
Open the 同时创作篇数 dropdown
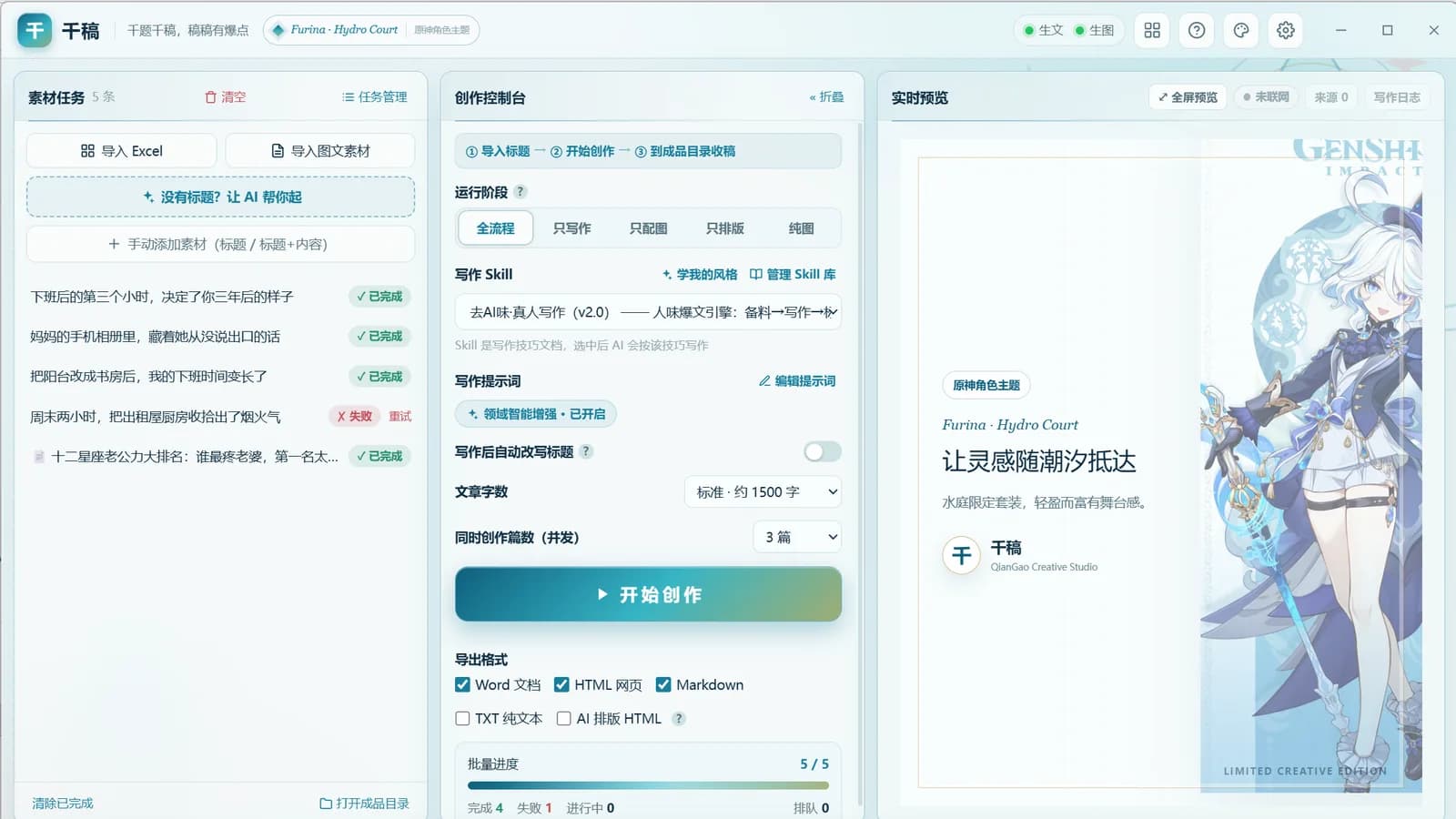pyautogui.click(x=797, y=537)
